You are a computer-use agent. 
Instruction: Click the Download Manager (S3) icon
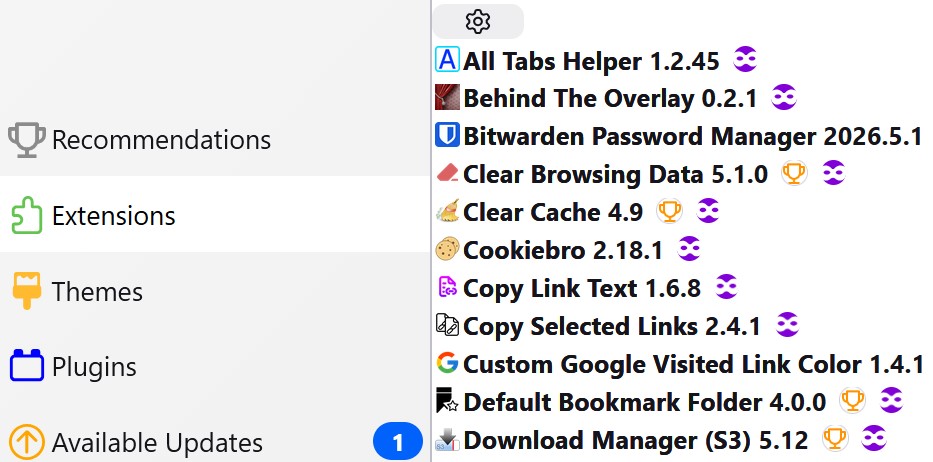click(447, 439)
